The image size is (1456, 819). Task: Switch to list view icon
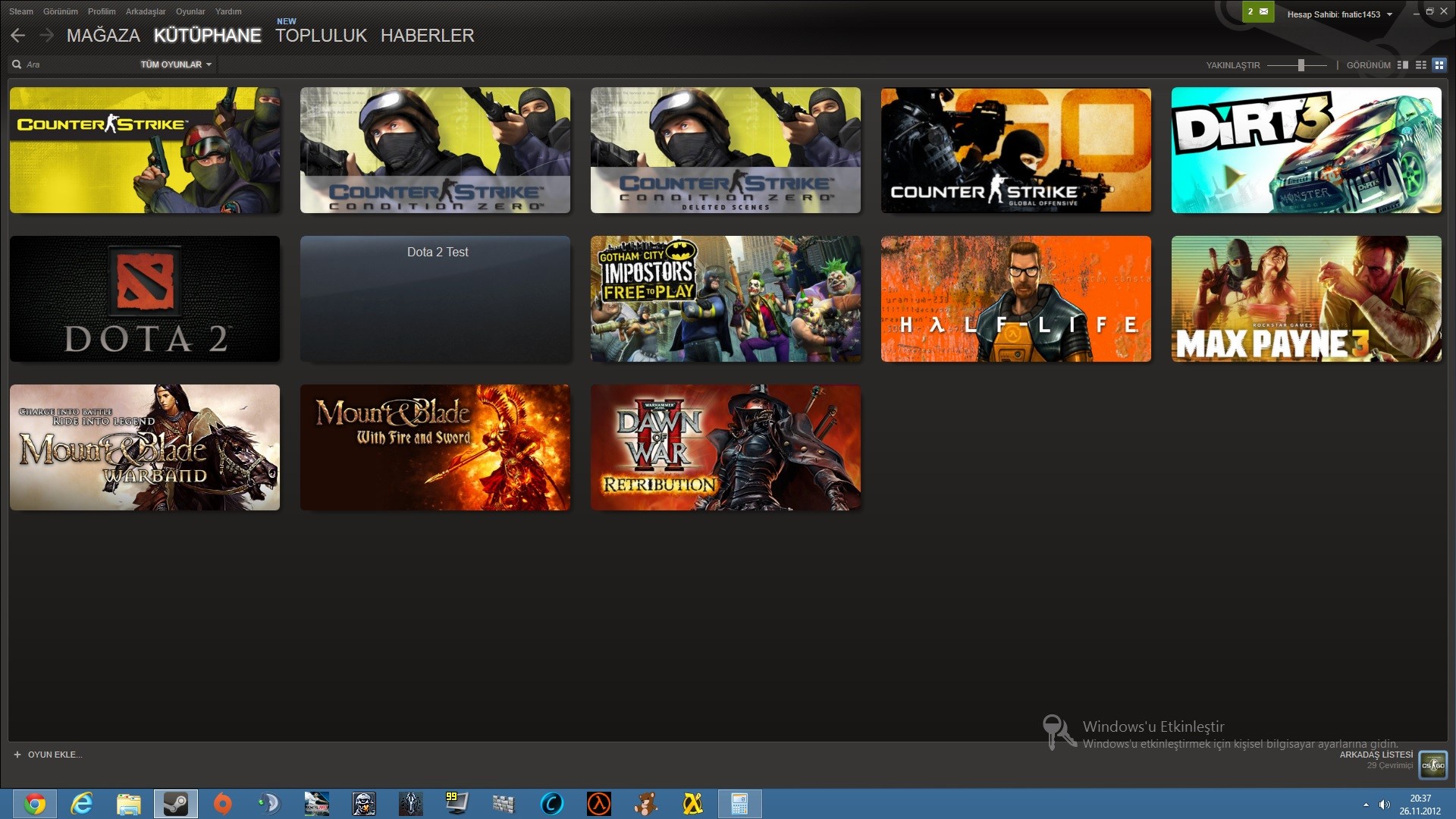[x=1421, y=65]
